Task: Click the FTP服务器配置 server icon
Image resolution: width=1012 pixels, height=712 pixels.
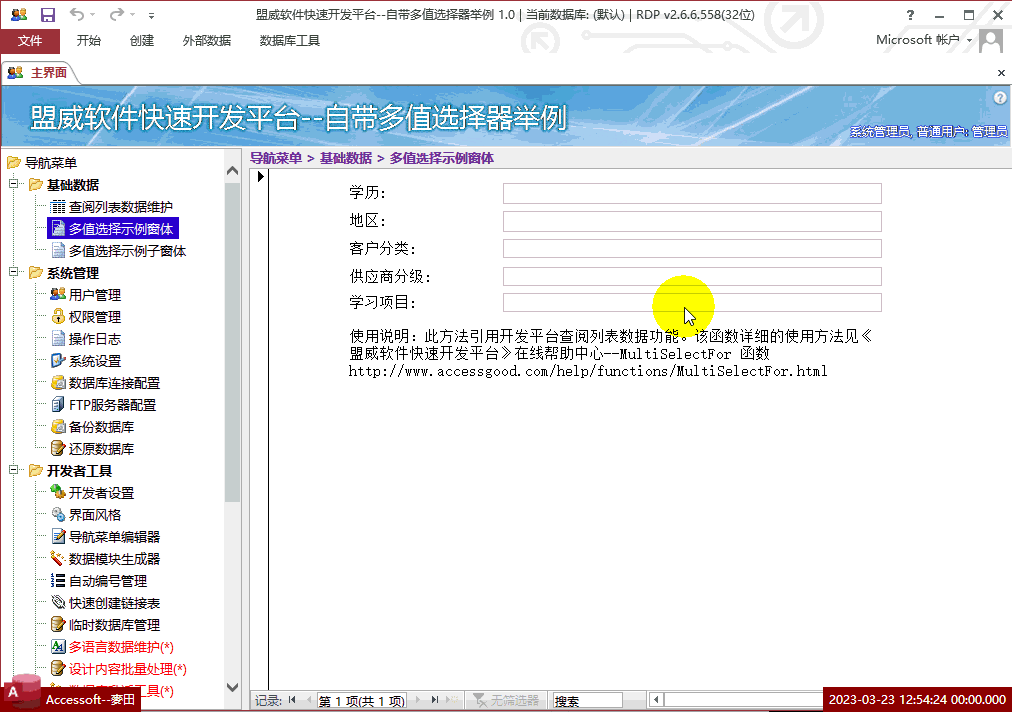Action: point(58,404)
